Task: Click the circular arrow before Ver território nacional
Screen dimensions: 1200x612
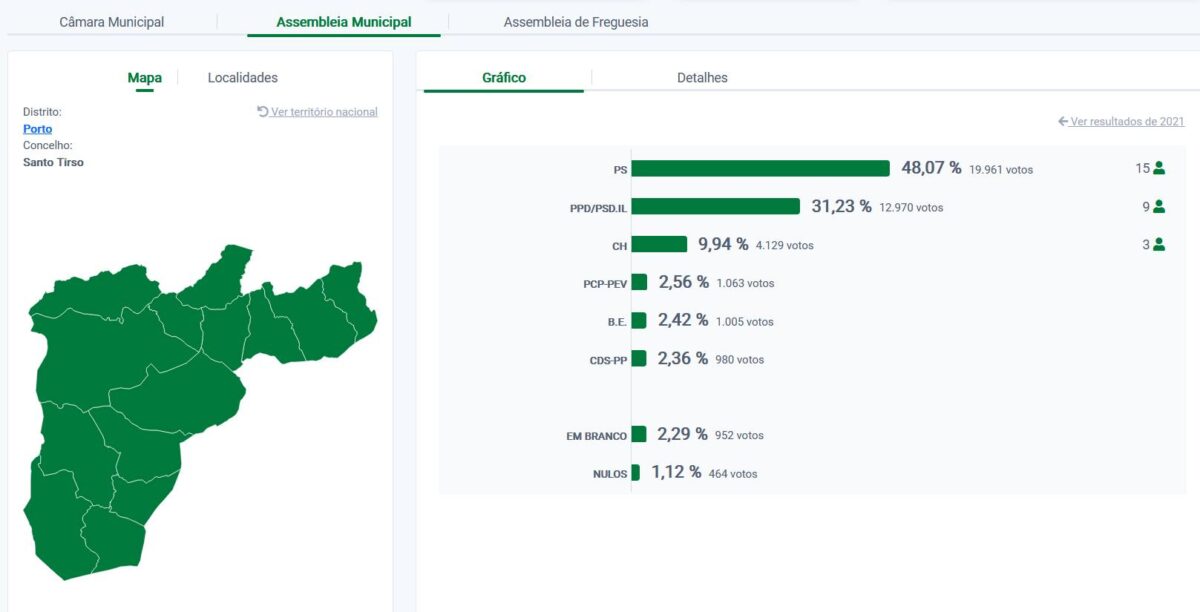Action: point(263,112)
